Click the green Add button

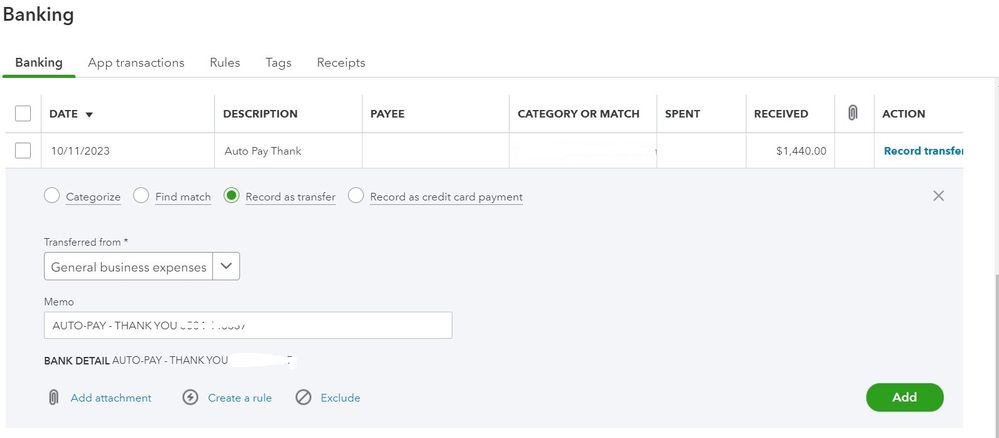tap(904, 397)
